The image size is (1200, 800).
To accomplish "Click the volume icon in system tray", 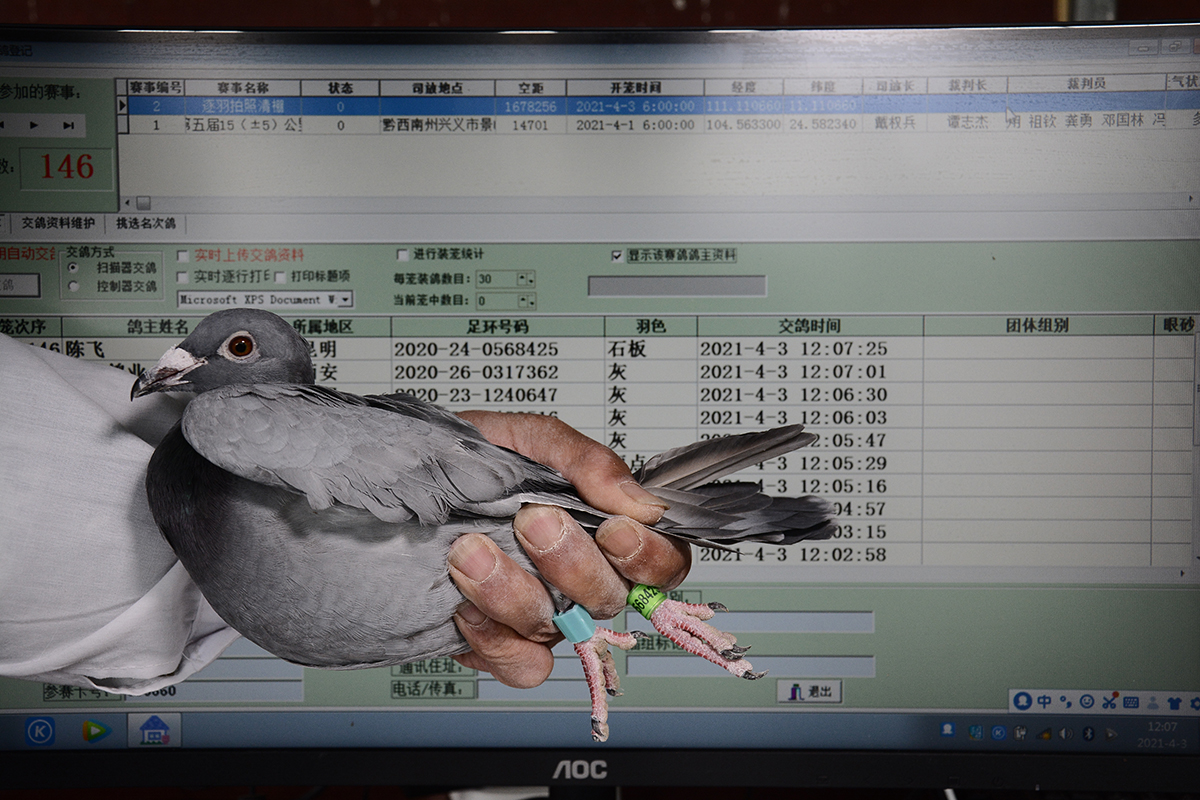I will coord(1066,733).
